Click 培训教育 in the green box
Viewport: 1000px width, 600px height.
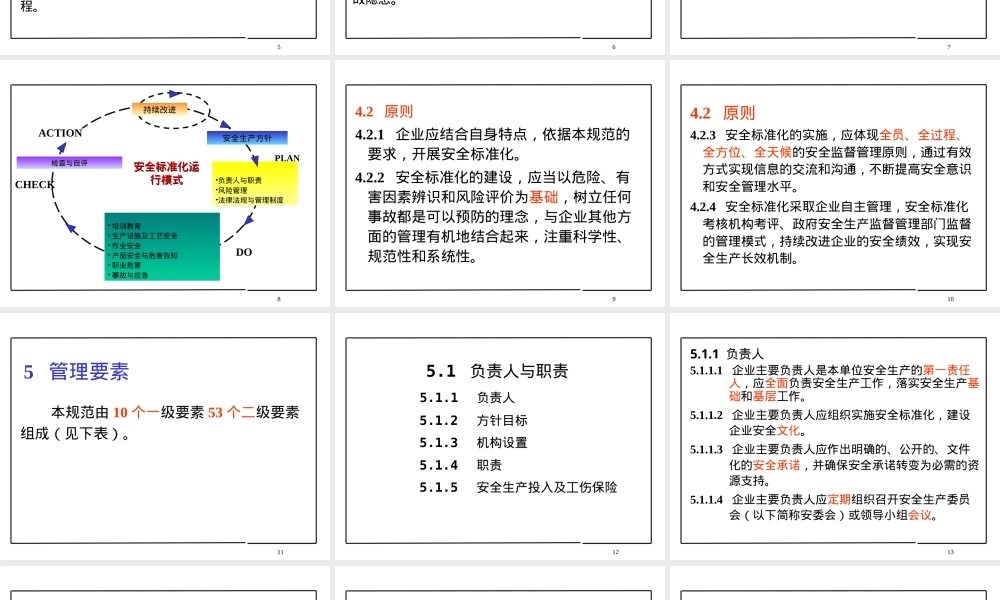pyautogui.click(x=125, y=226)
